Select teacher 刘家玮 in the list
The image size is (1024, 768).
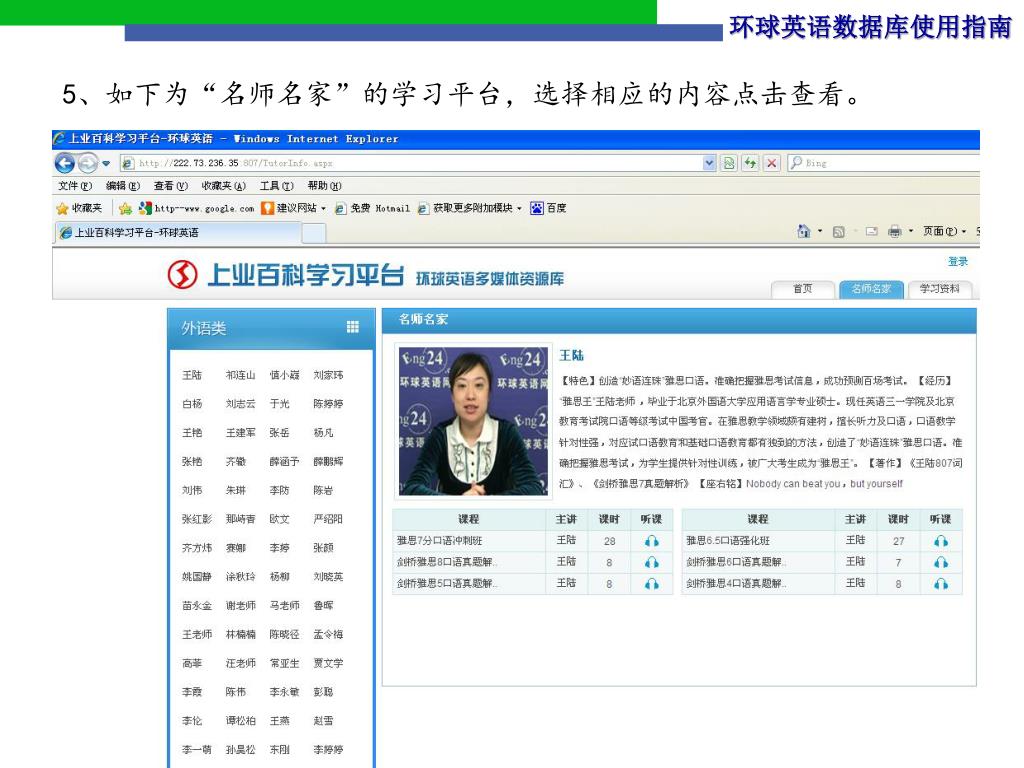click(x=328, y=375)
